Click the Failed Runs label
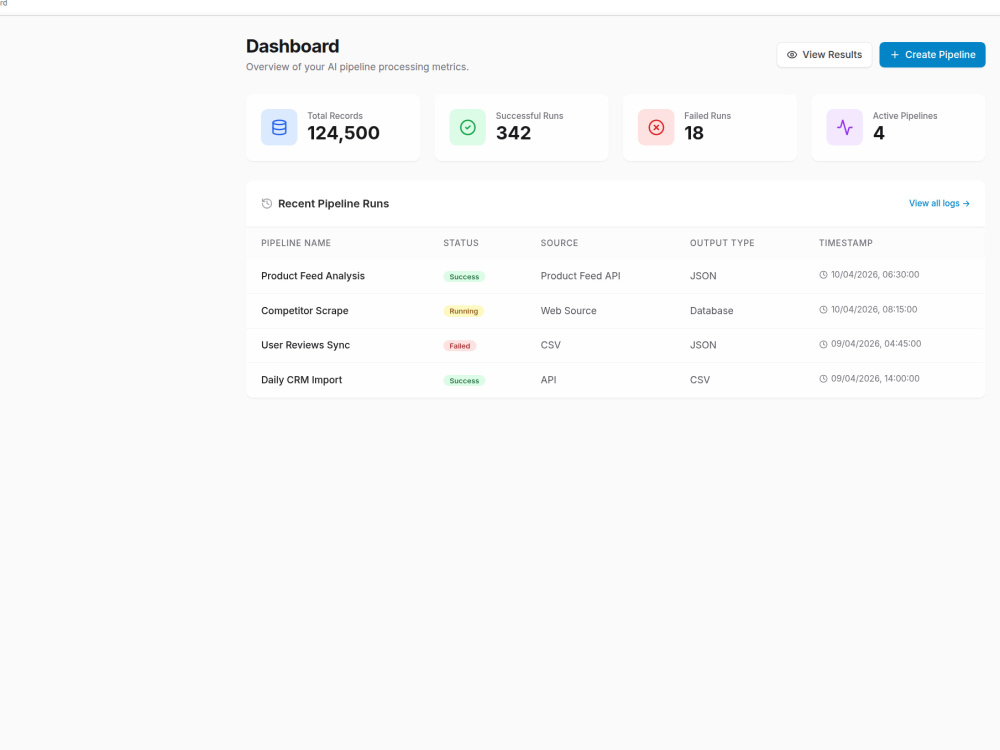The width and height of the screenshot is (1000, 750). click(x=707, y=116)
